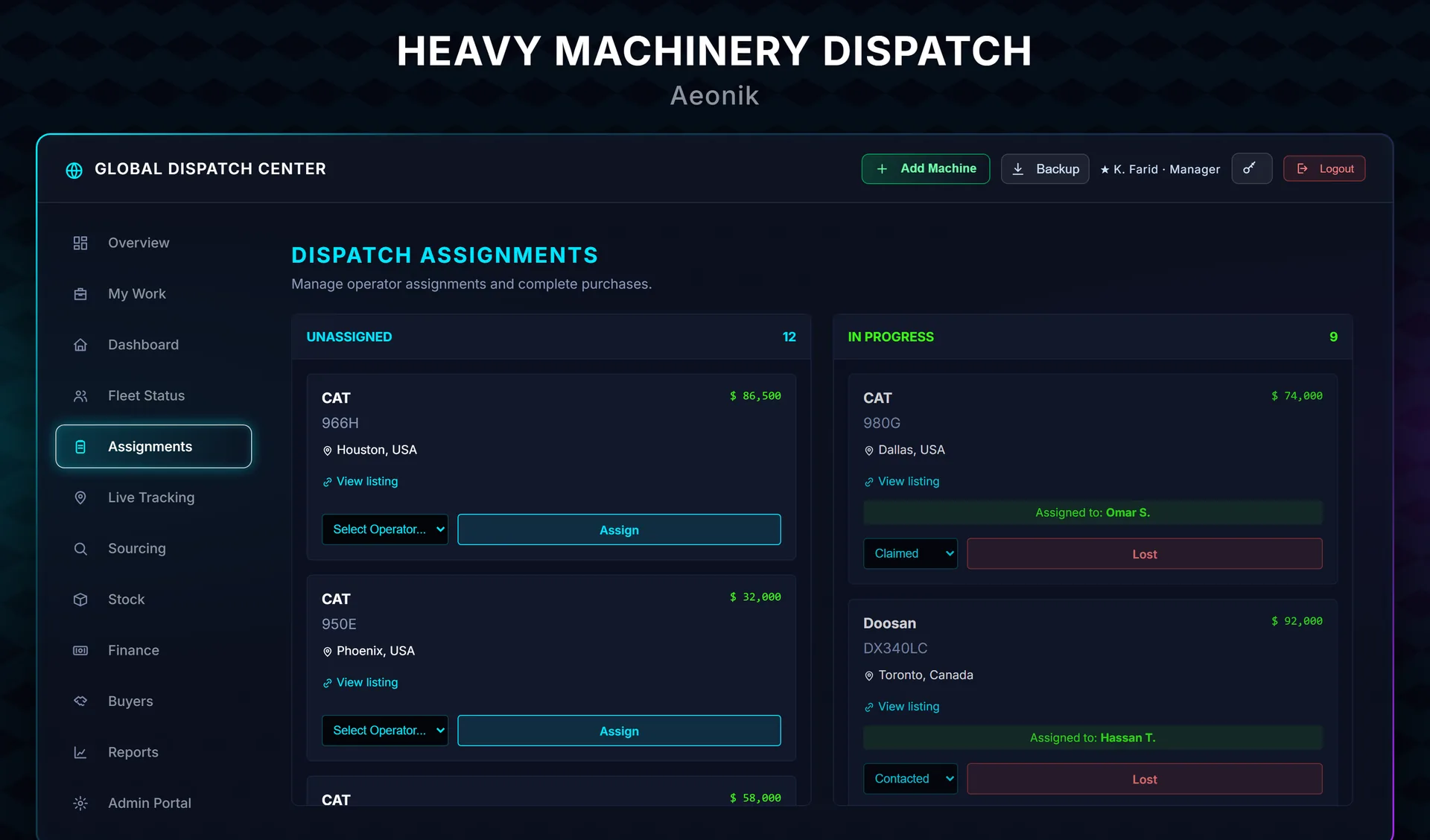Screen dimensions: 1430x840
Task: Open the Admin Portal
Action: pos(153,804)
